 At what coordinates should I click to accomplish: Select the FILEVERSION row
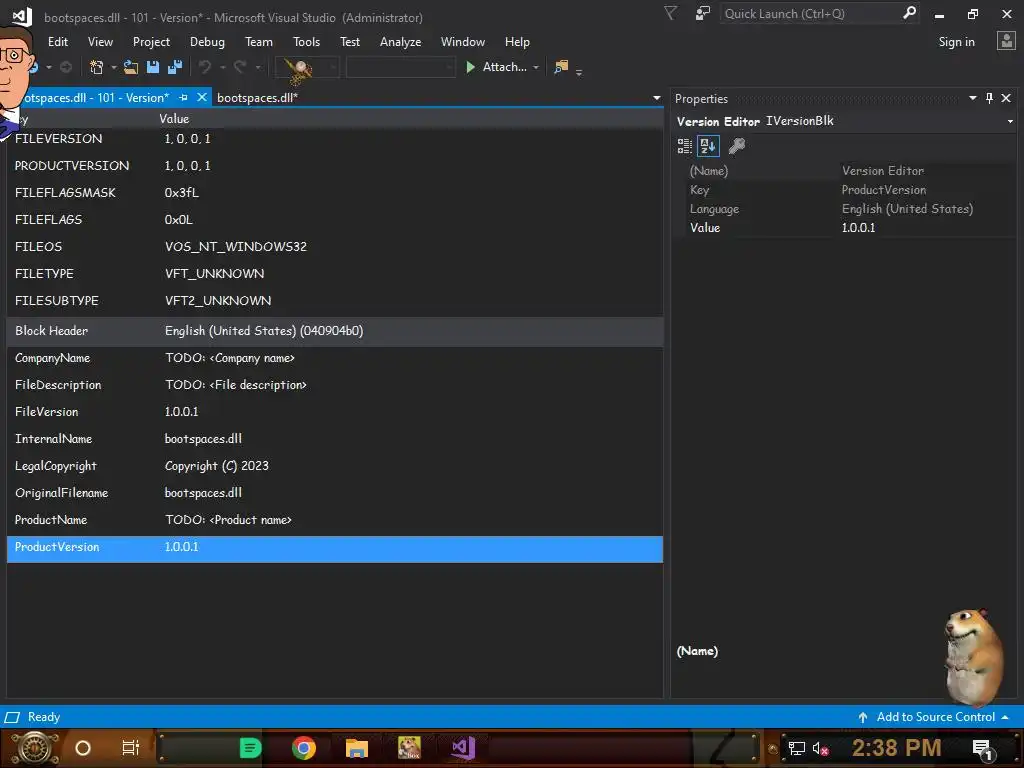[335, 138]
